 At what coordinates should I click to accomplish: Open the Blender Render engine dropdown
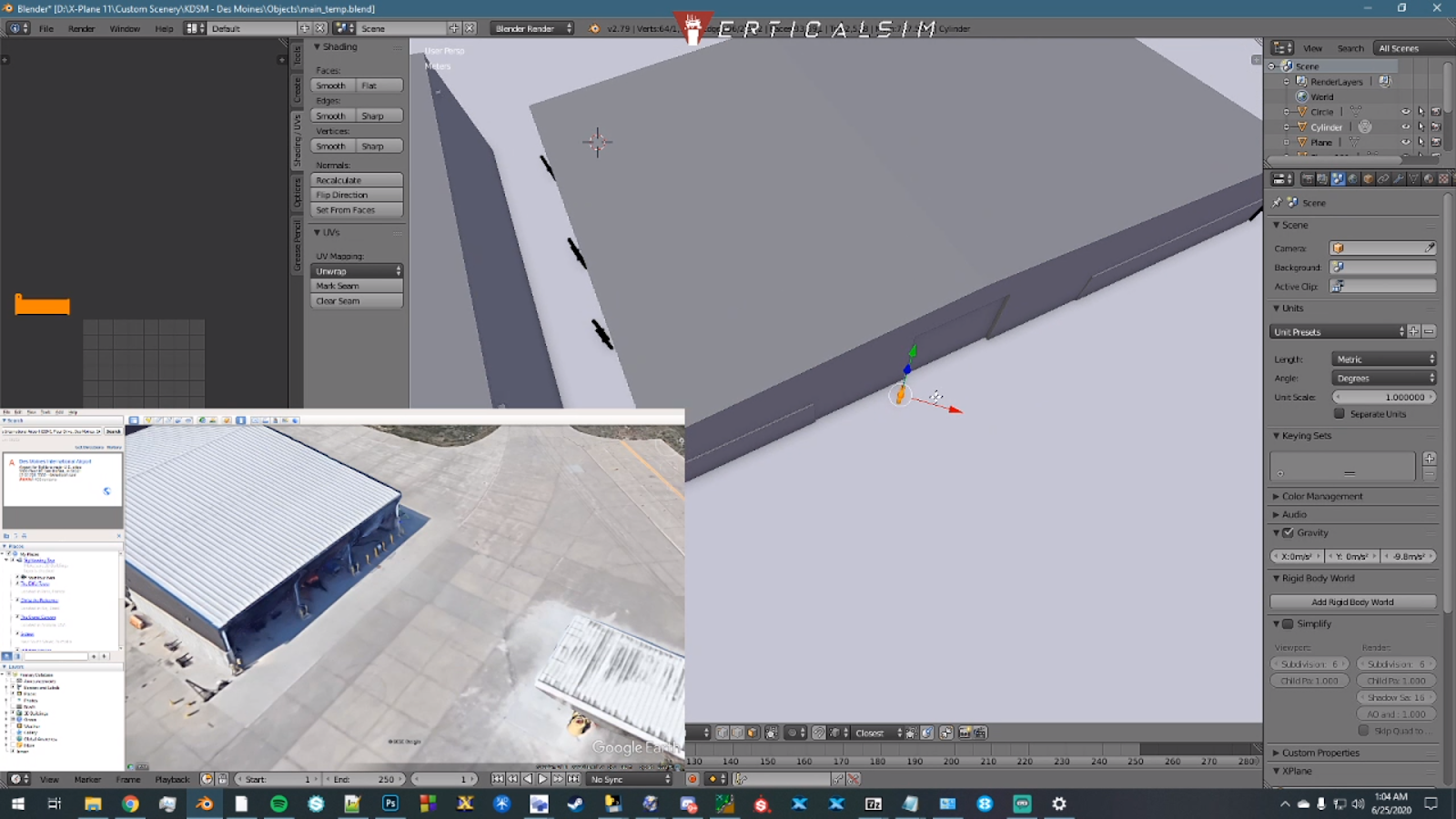(x=532, y=28)
